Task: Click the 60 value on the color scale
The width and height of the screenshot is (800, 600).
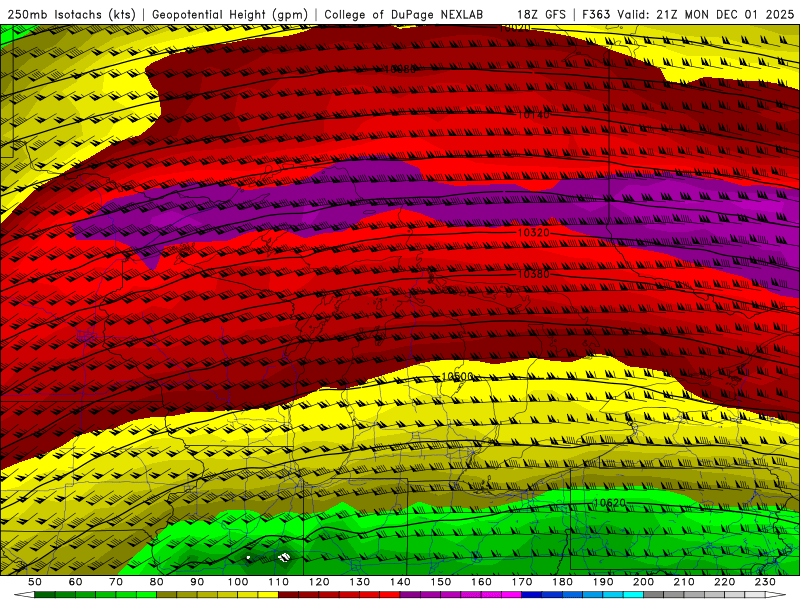Action: [75, 582]
